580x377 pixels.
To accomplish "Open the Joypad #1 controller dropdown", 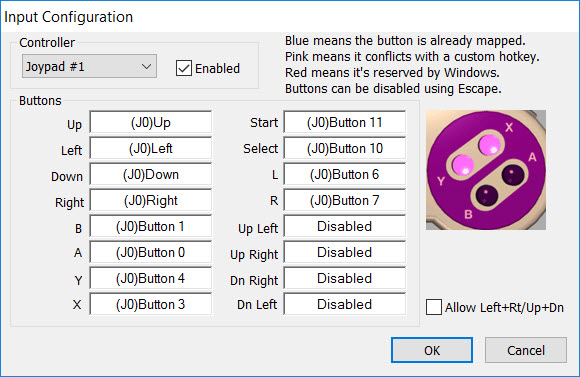I will [89, 67].
